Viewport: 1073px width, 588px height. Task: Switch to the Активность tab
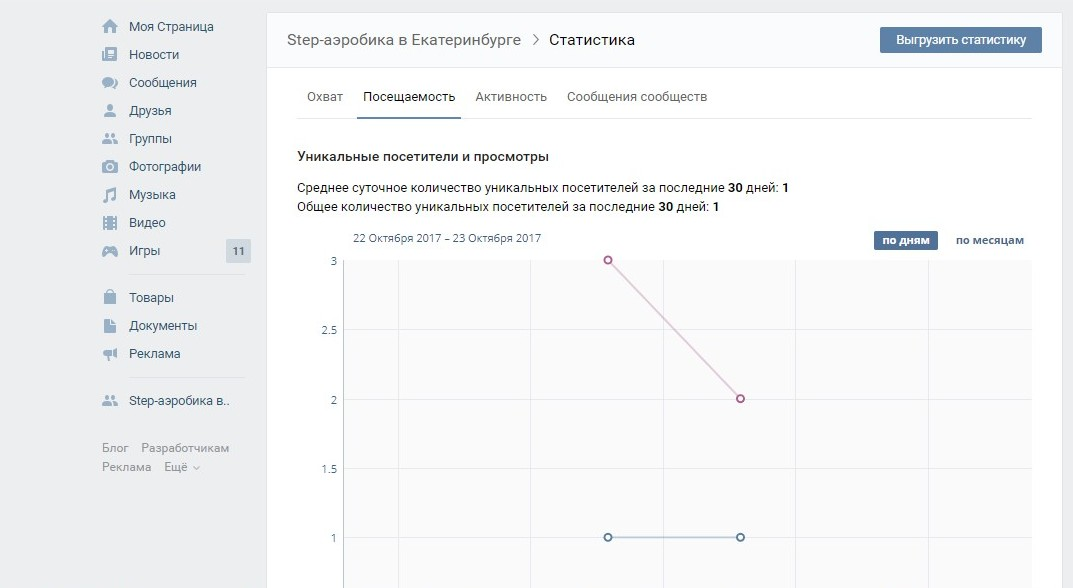511,97
